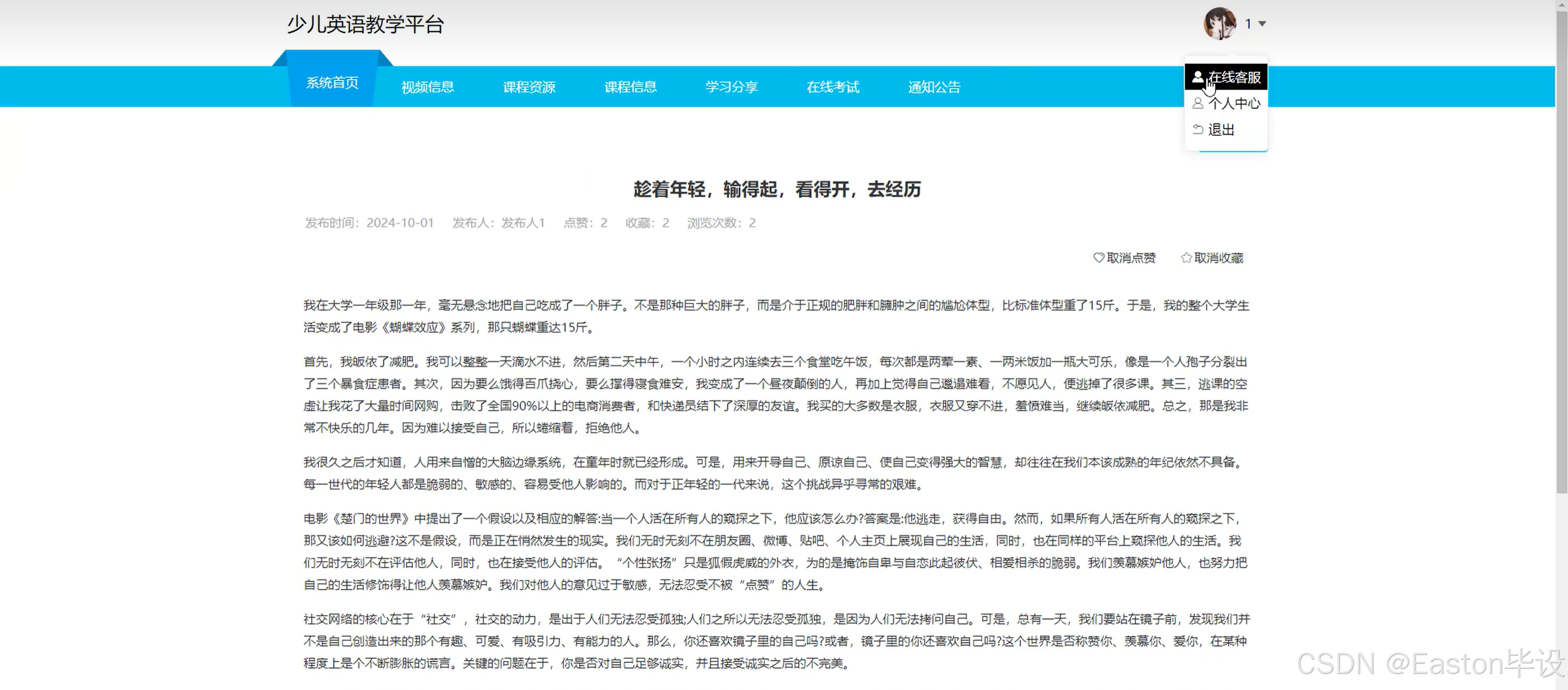Open the 课程资源 nav tab
The height and width of the screenshot is (690, 1568).
click(529, 87)
